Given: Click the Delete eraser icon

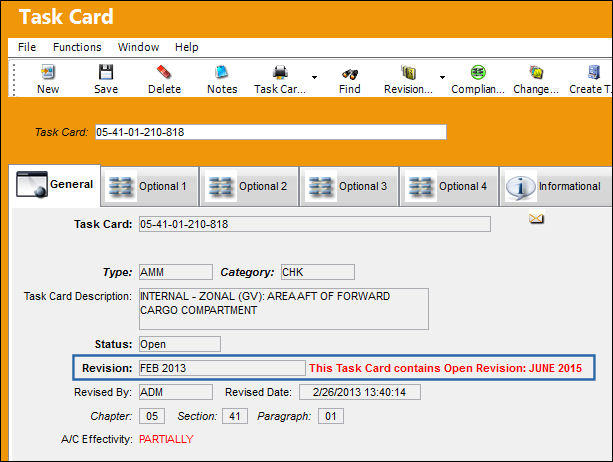Looking at the screenshot, I should (x=164, y=72).
